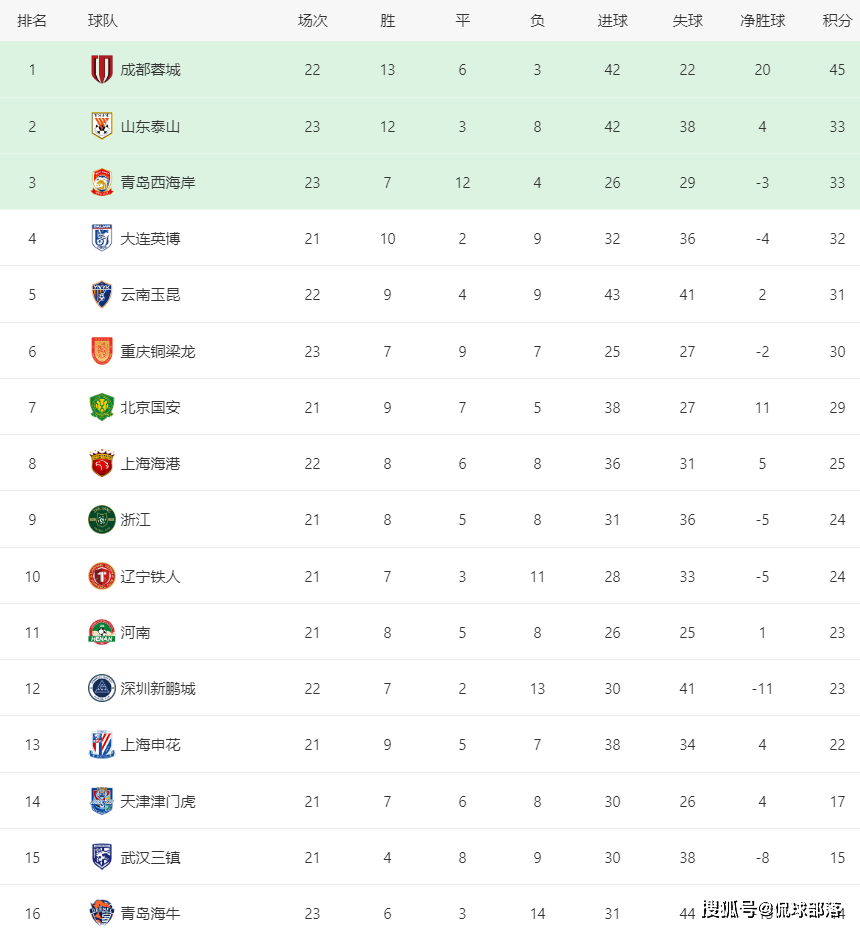Click the 成都蓉城 team logo
This screenshot has height=928, width=860.
point(102,69)
